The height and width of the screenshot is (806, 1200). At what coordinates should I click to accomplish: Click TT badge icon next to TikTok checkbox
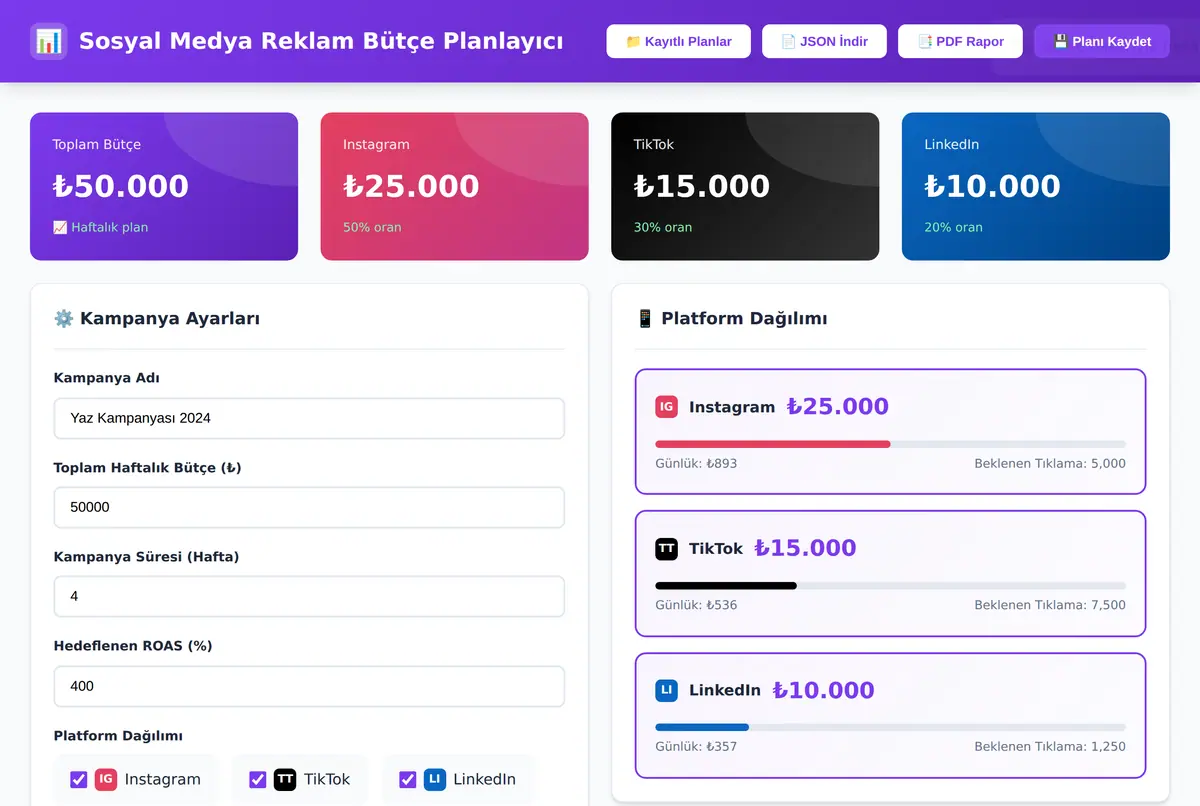[x=285, y=779]
